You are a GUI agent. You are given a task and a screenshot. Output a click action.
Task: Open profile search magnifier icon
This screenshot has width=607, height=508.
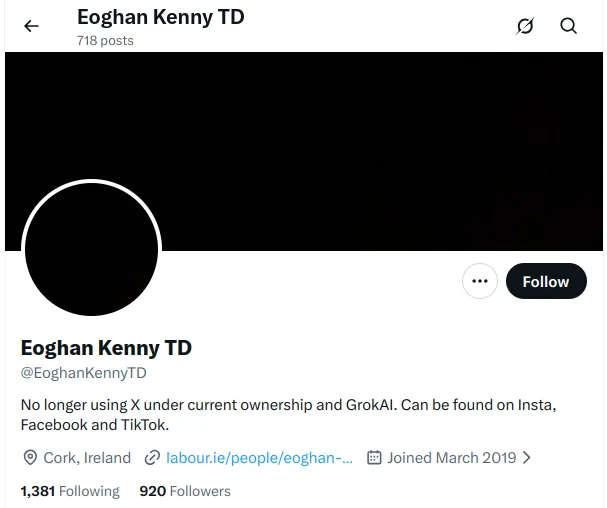click(569, 26)
